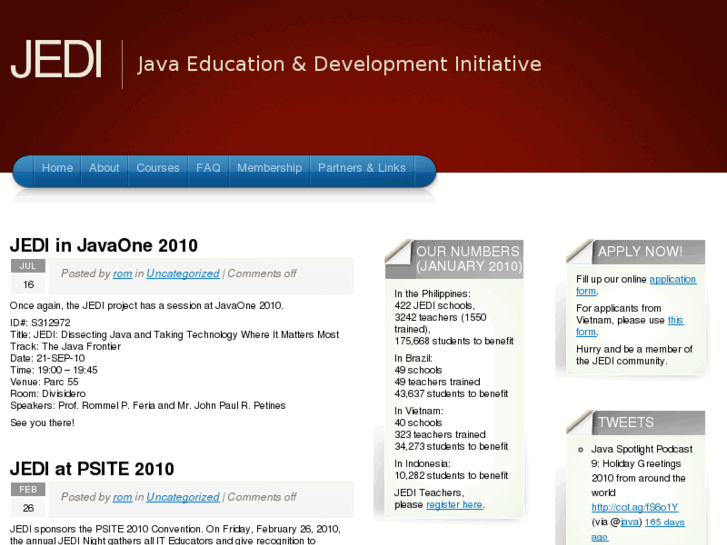Click the 'Time: 19:00 – 19:45' line

click(54, 370)
